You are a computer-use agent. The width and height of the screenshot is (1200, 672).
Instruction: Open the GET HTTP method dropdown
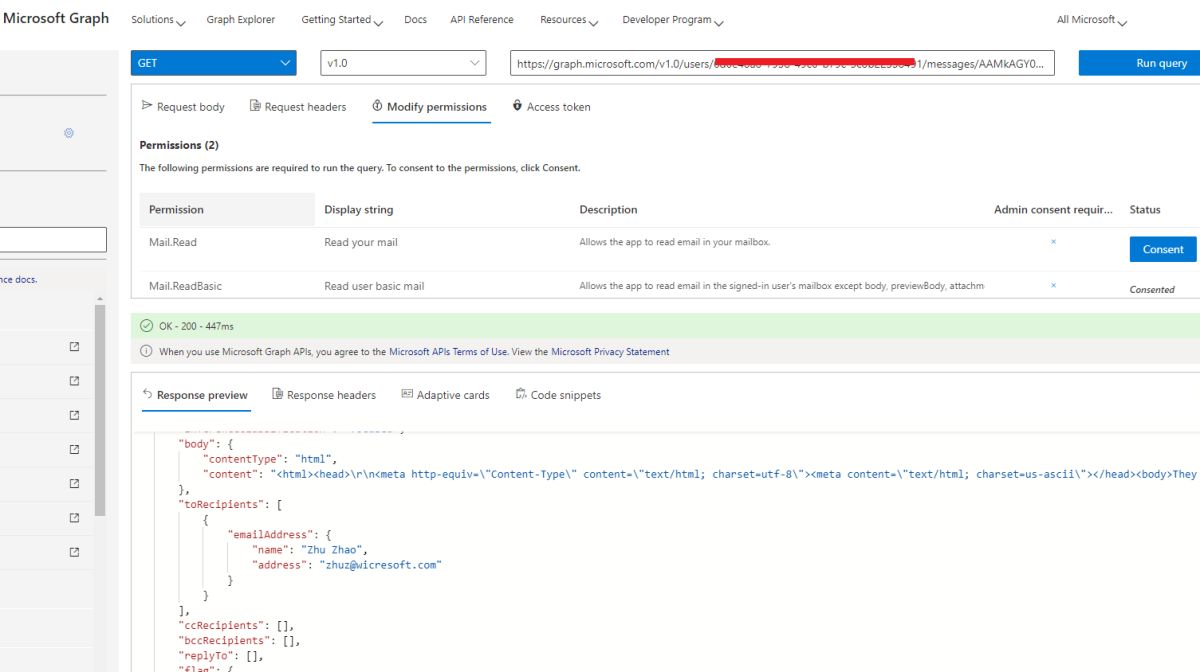click(x=214, y=63)
